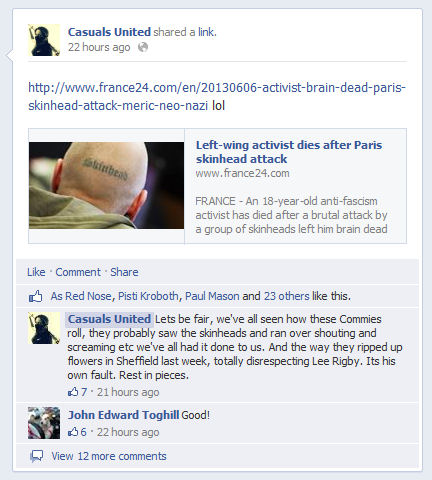Open Casuals United avatar in comment

pos(44,328)
